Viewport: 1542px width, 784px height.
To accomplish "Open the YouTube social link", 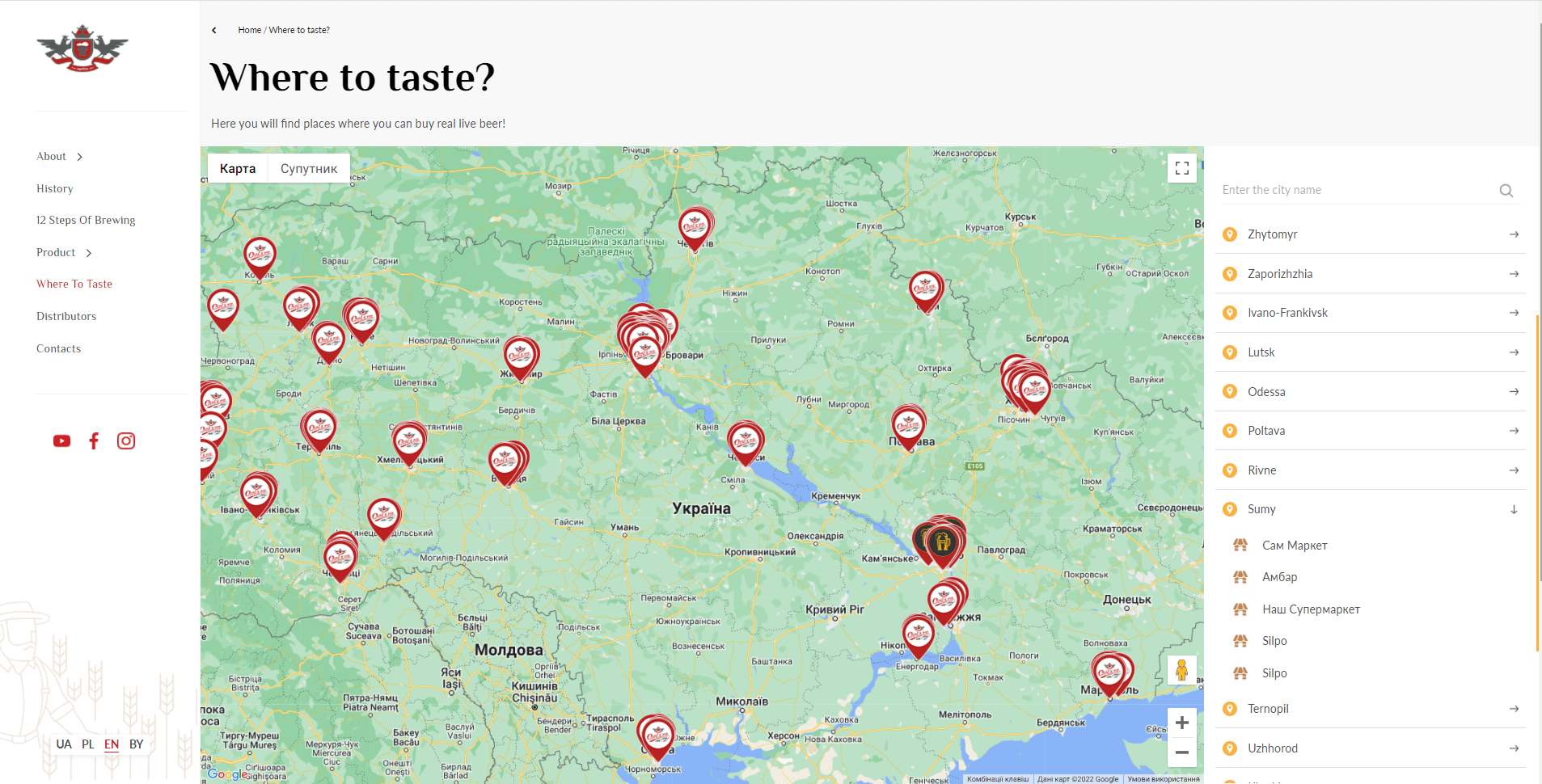I will (x=61, y=440).
